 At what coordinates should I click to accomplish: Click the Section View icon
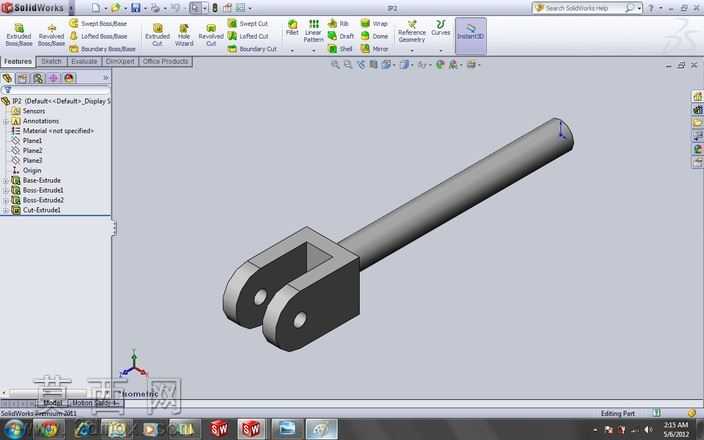pyautogui.click(x=373, y=65)
